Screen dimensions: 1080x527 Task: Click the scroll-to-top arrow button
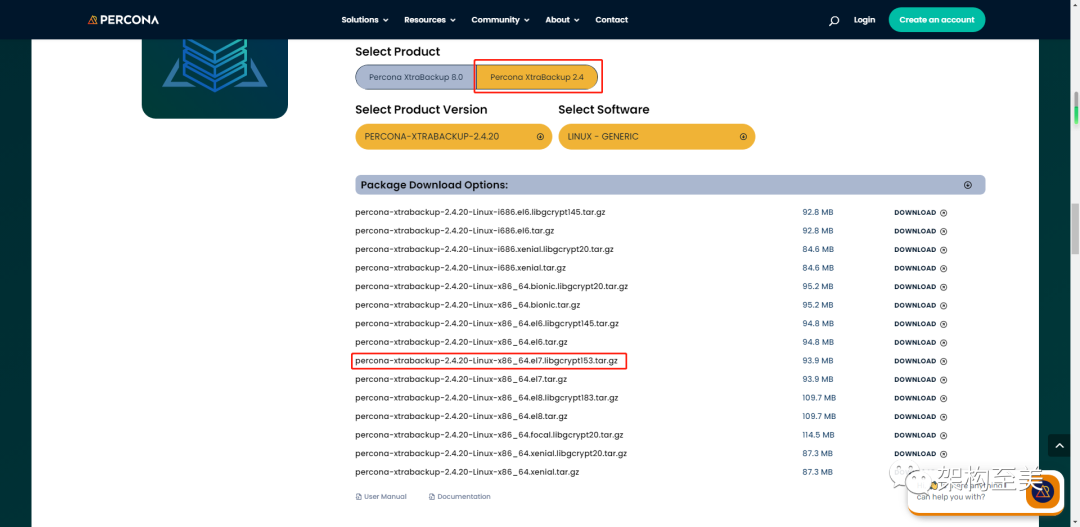[1059, 445]
